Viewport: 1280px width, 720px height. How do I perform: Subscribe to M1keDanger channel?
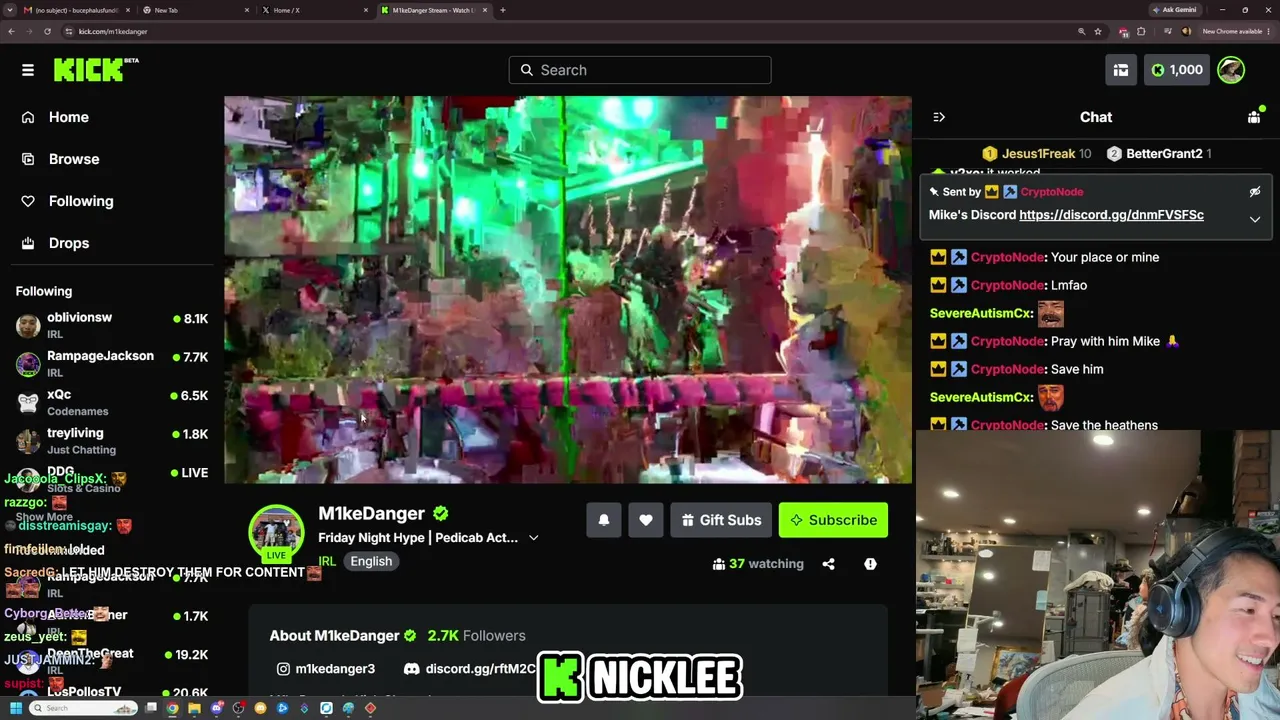833,520
